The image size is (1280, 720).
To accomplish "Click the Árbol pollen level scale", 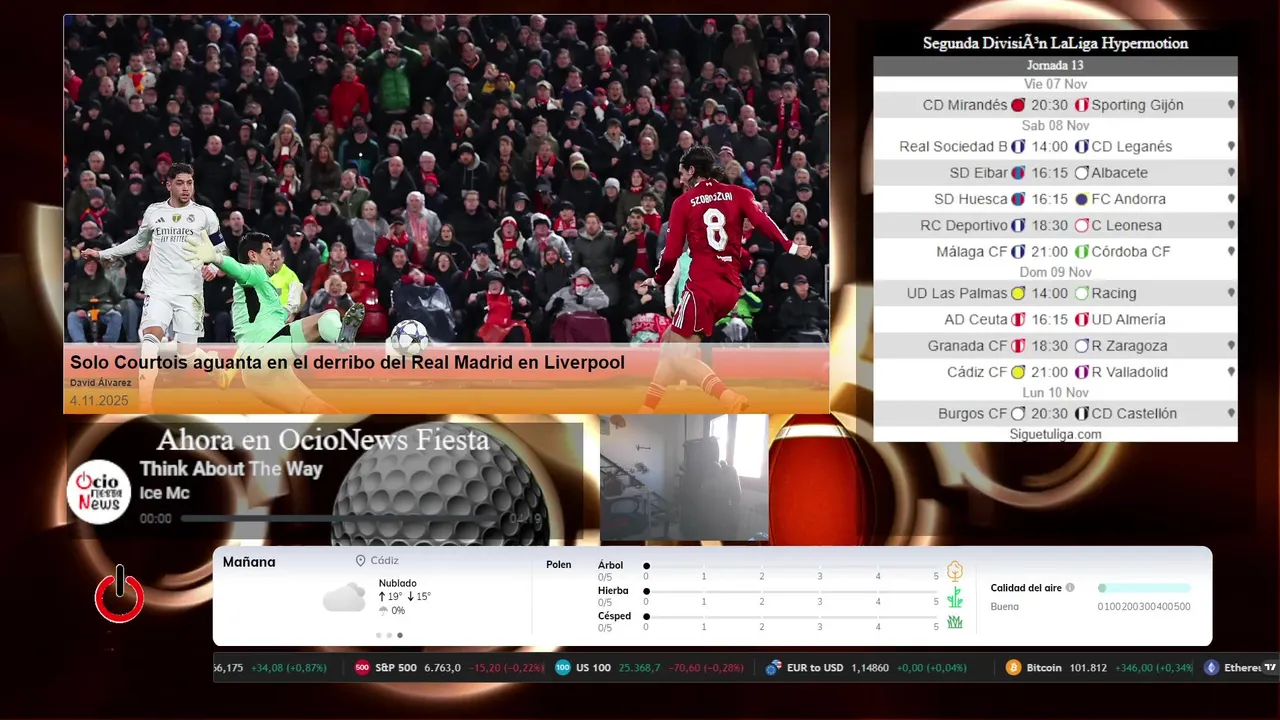I will 792,570.
